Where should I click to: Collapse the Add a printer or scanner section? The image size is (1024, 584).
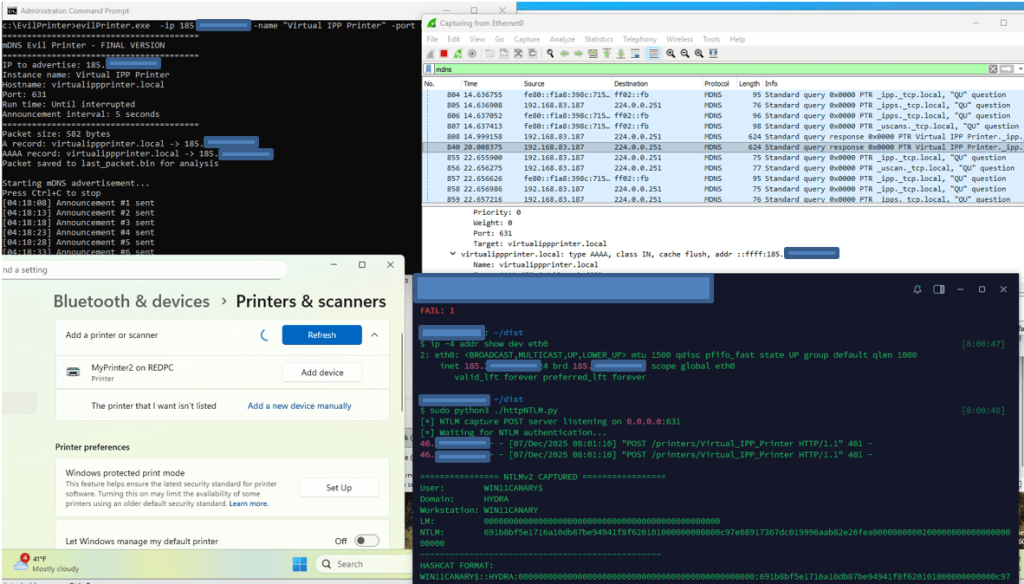(x=374, y=335)
